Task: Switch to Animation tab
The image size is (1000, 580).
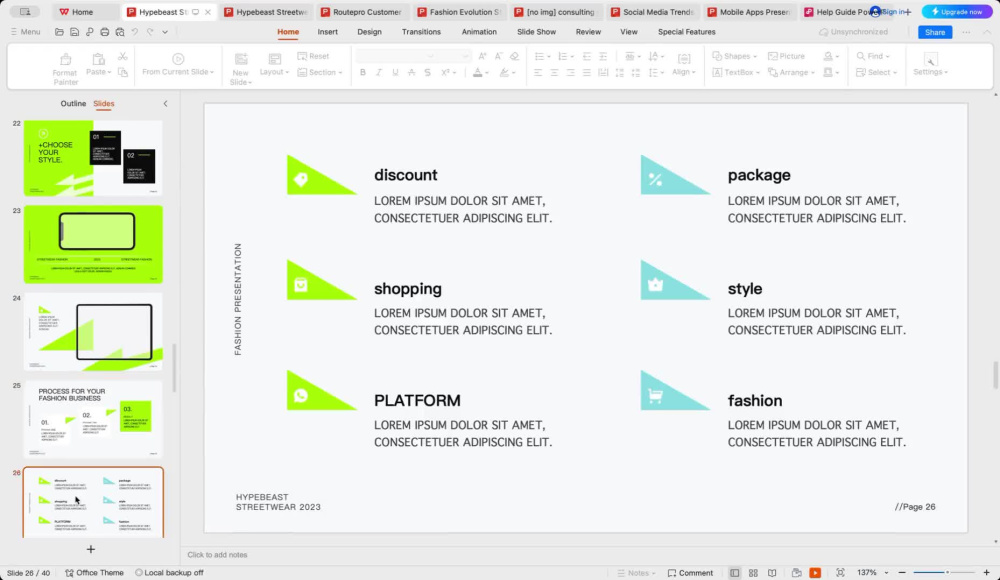Action: pos(479,32)
